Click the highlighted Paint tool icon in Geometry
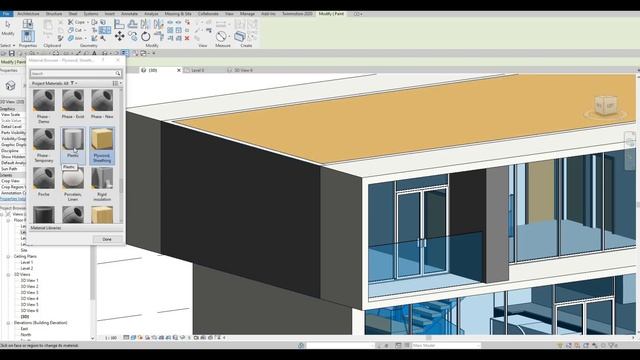 [x=105, y=30]
